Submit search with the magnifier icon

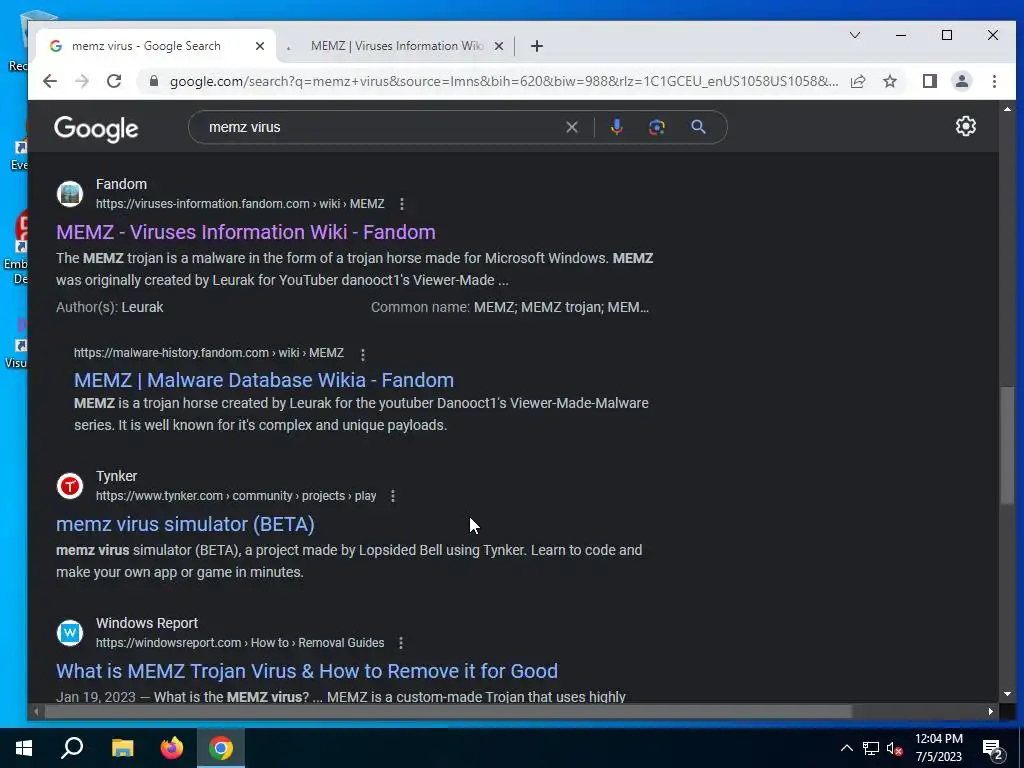click(698, 127)
